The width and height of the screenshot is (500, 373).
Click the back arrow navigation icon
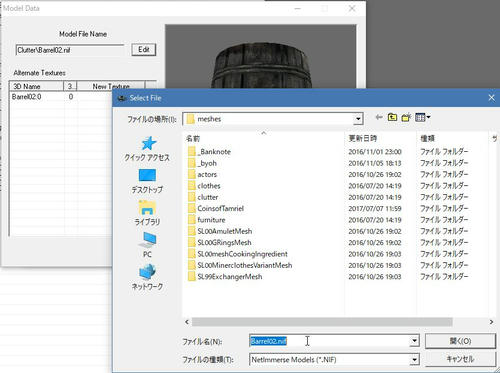click(x=379, y=117)
